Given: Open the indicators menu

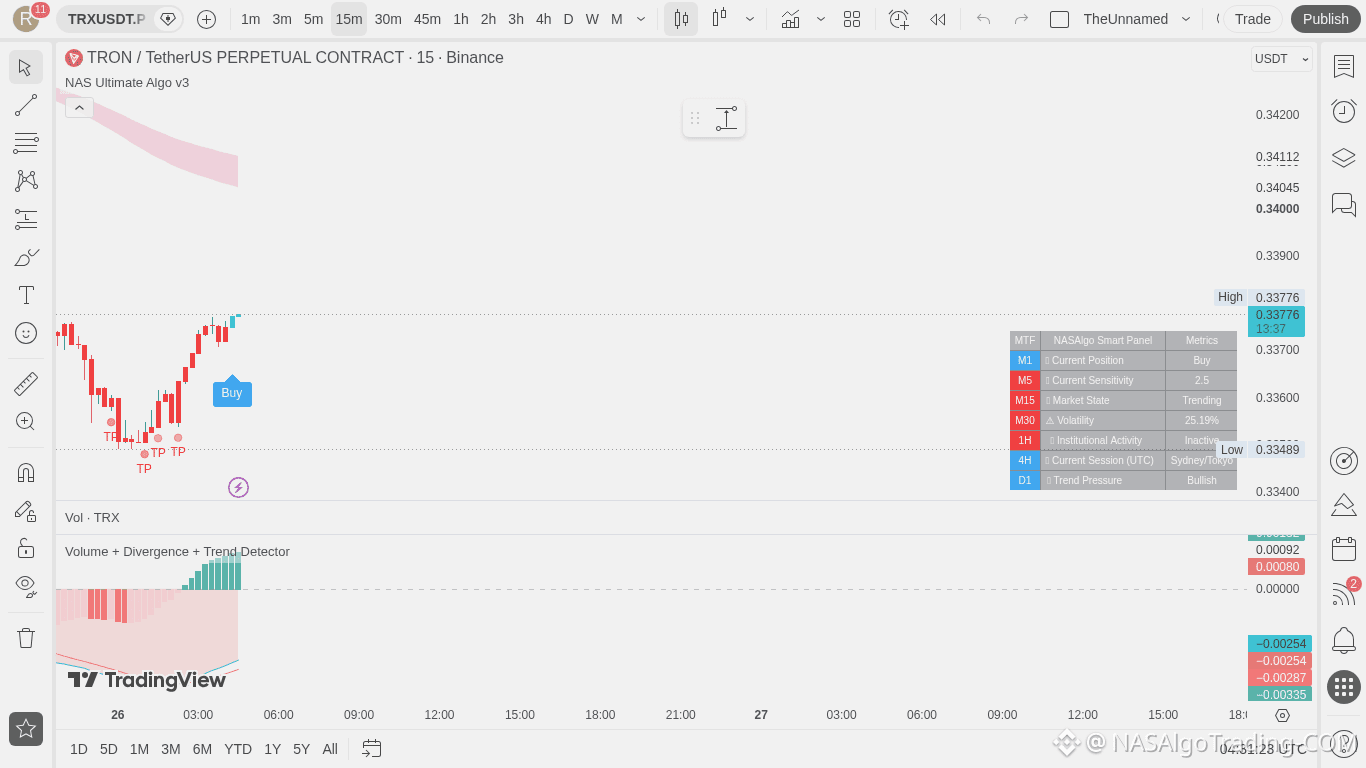Looking at the screenshot, I should pos(790,19).
